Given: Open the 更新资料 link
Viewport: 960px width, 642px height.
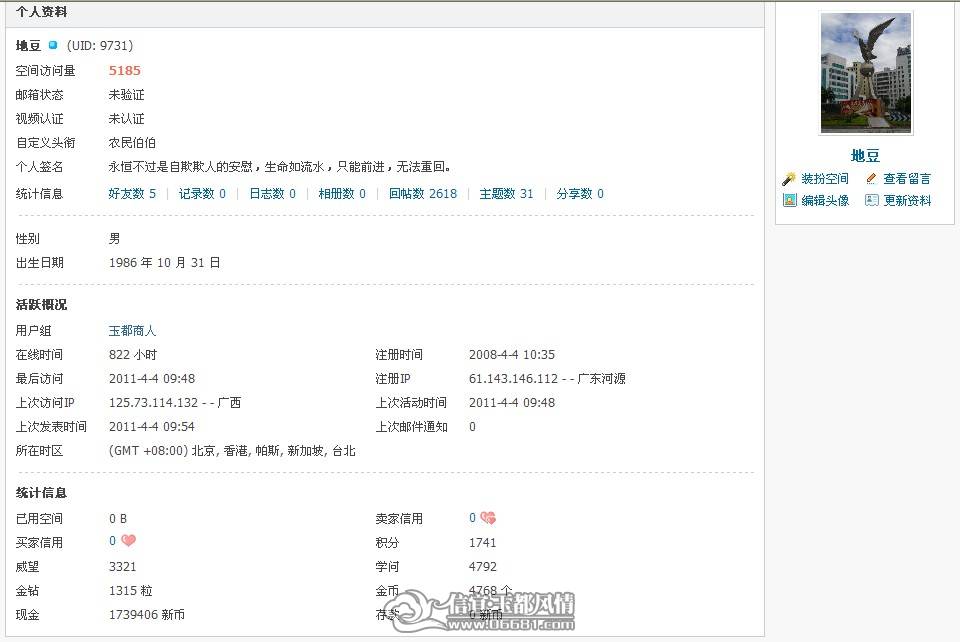Looking at the screenshot, I should tap(907, 200).
